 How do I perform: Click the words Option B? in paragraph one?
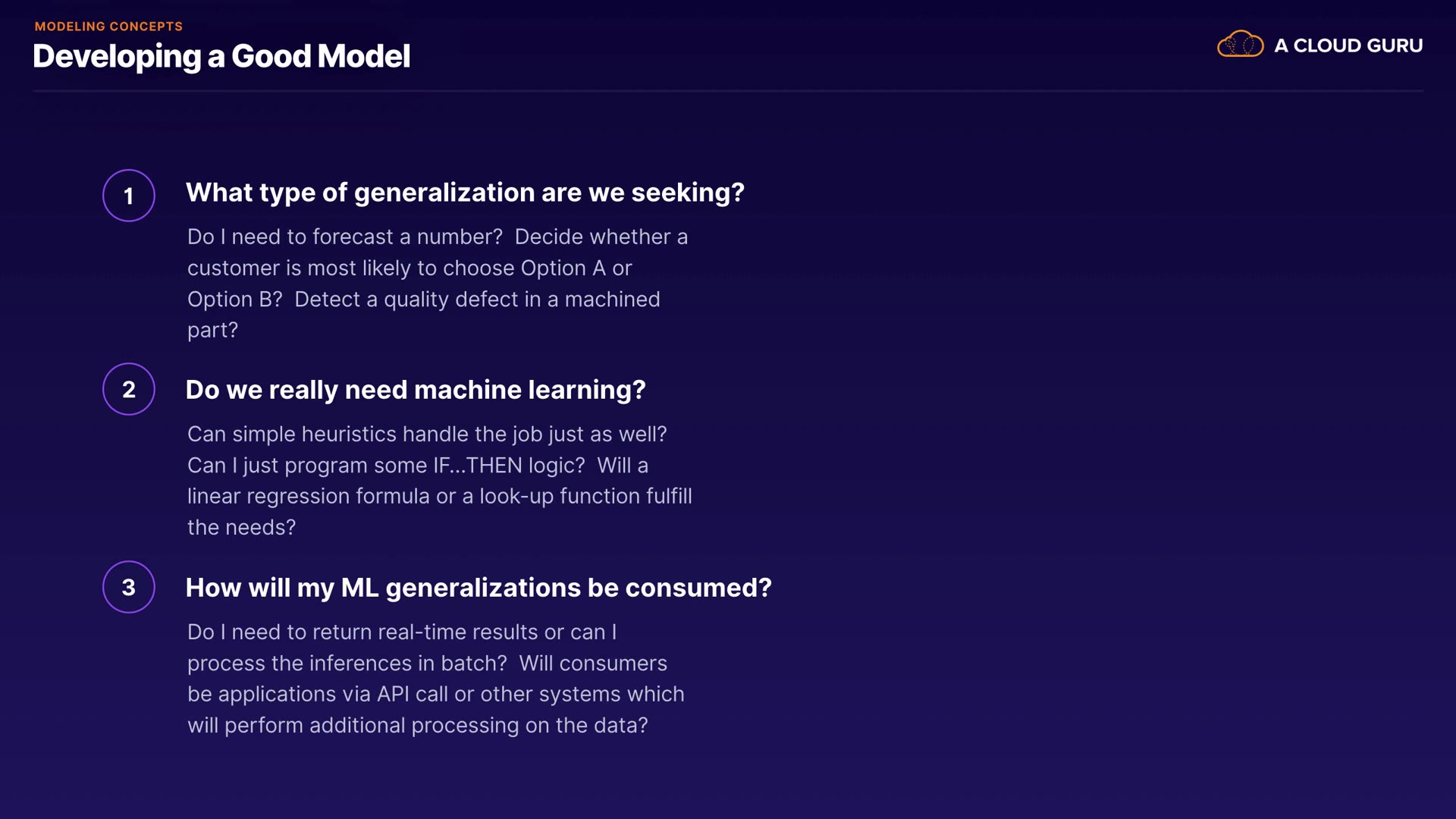[234, 300]
